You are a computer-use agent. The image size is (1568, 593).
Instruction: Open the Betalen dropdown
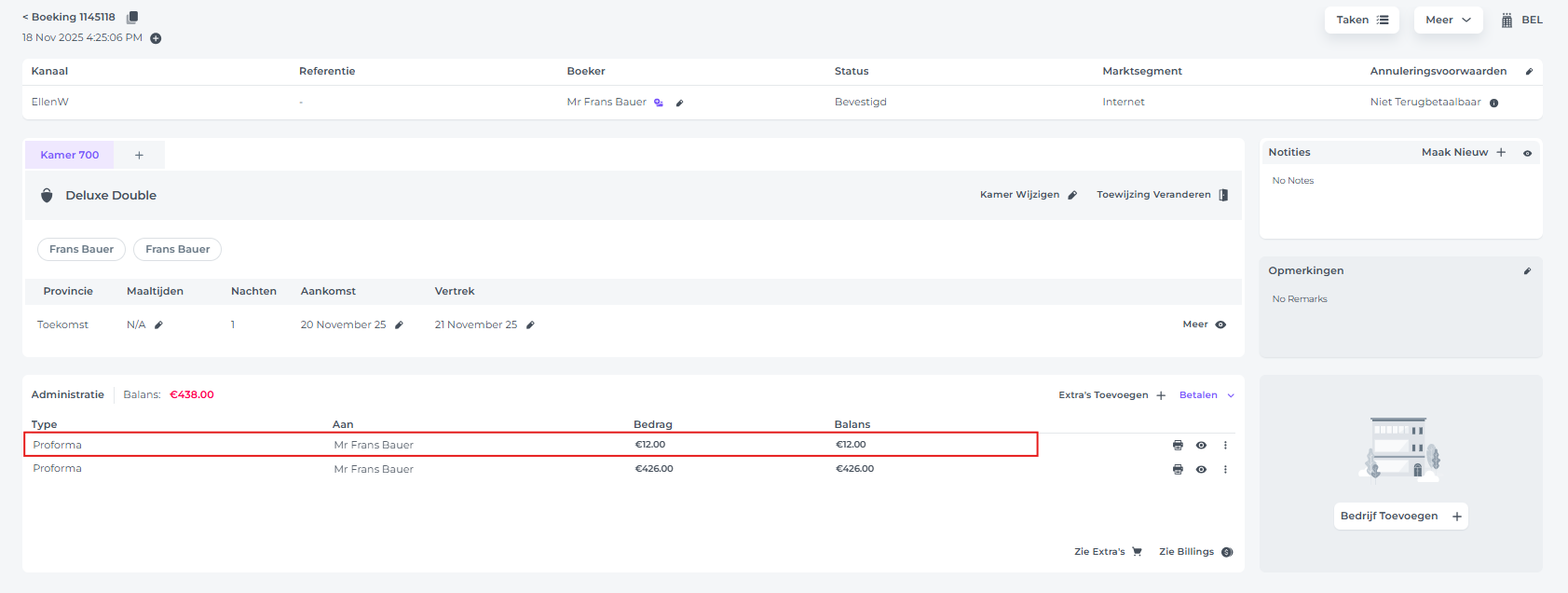pyautogui.click(x=1207, y=395)
